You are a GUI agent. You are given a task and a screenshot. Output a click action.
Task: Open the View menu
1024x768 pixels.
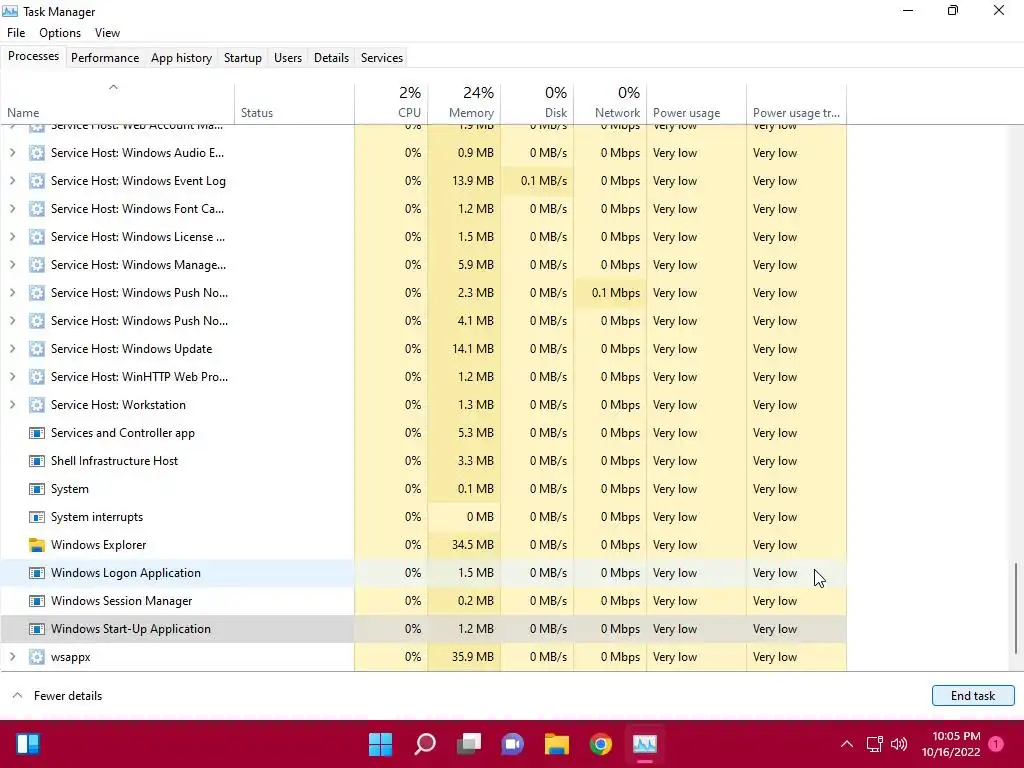[x=107, y=33]
